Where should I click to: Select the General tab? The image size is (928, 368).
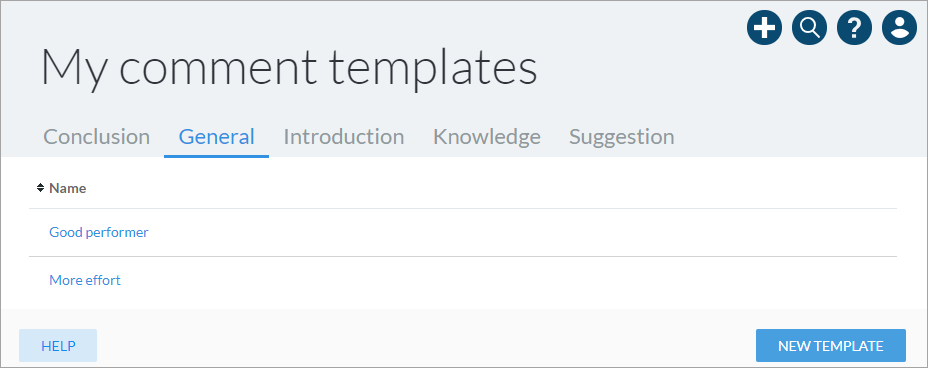pyautogui.click(x=217, y=137)
